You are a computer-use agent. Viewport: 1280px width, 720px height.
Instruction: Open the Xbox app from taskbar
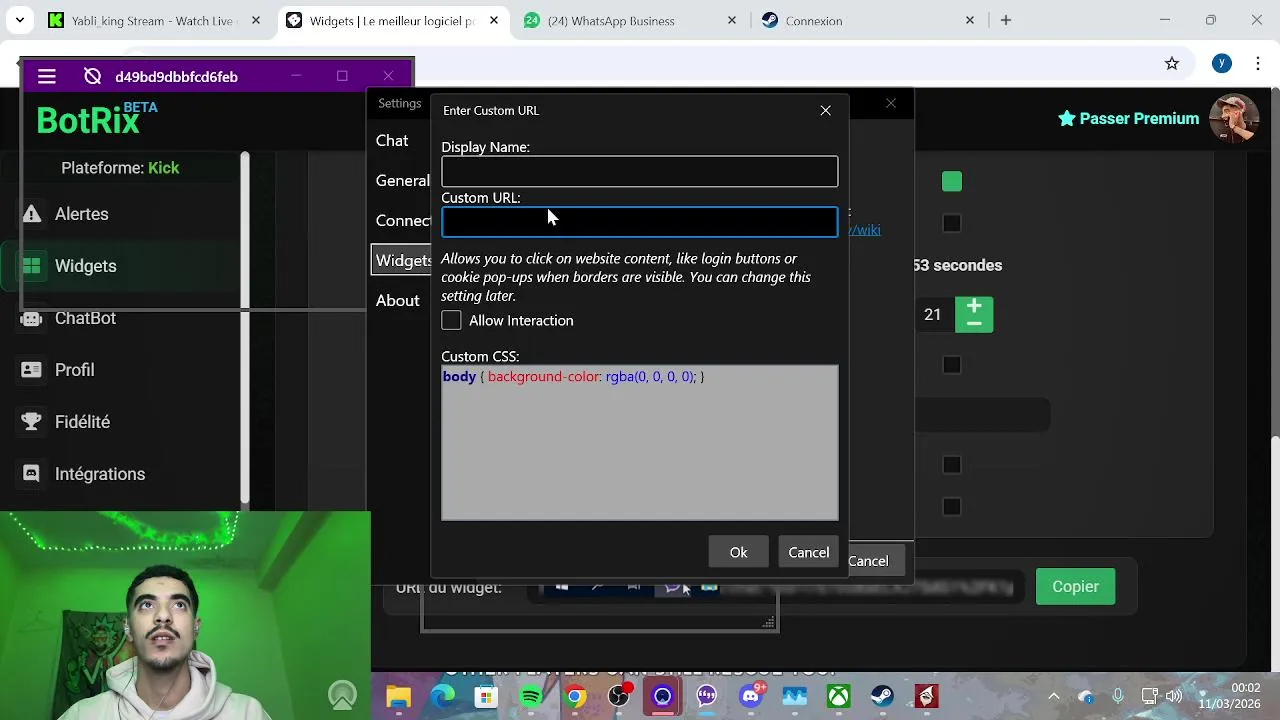(x=838, y=696)
